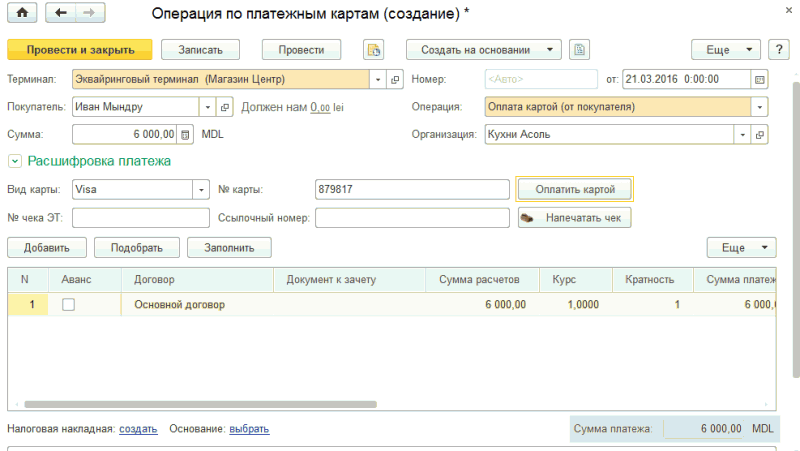Viewport: 800px width, 451px height.
Task: Click the Провести и закрыть button
Action: click(x=79, y=49)
